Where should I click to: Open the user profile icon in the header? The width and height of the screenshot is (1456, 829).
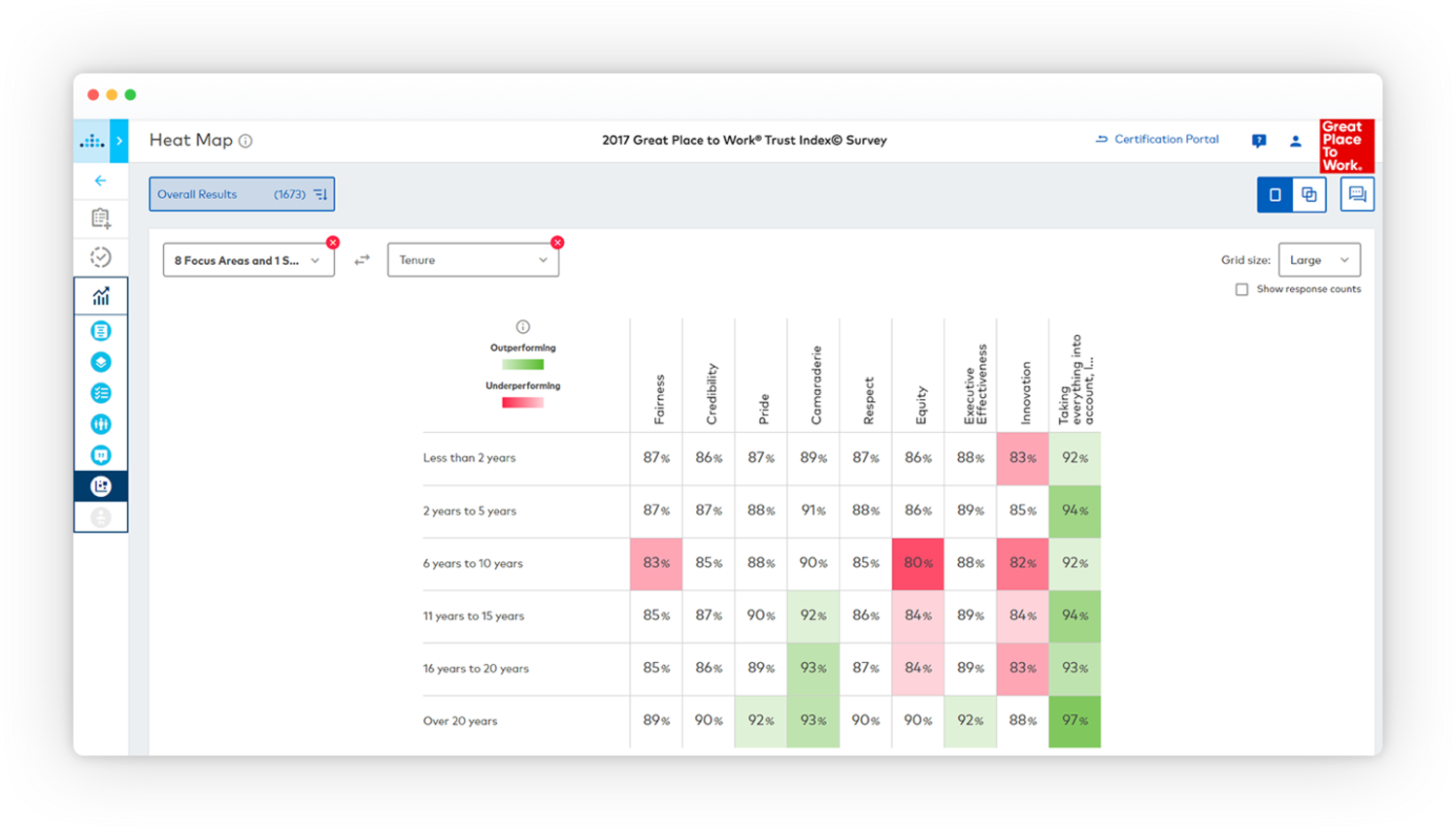1295,141
